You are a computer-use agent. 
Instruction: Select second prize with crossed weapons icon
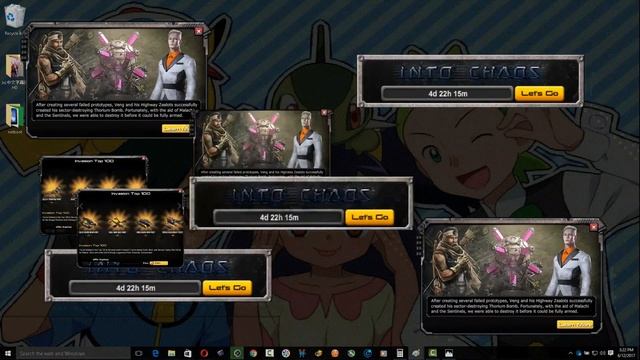(x=118, y=222)
